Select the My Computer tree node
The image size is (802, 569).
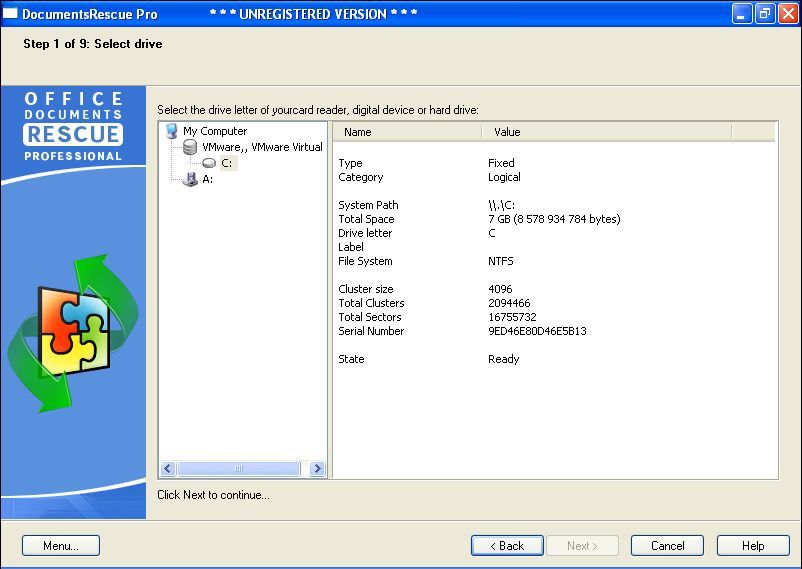[215, 132]
